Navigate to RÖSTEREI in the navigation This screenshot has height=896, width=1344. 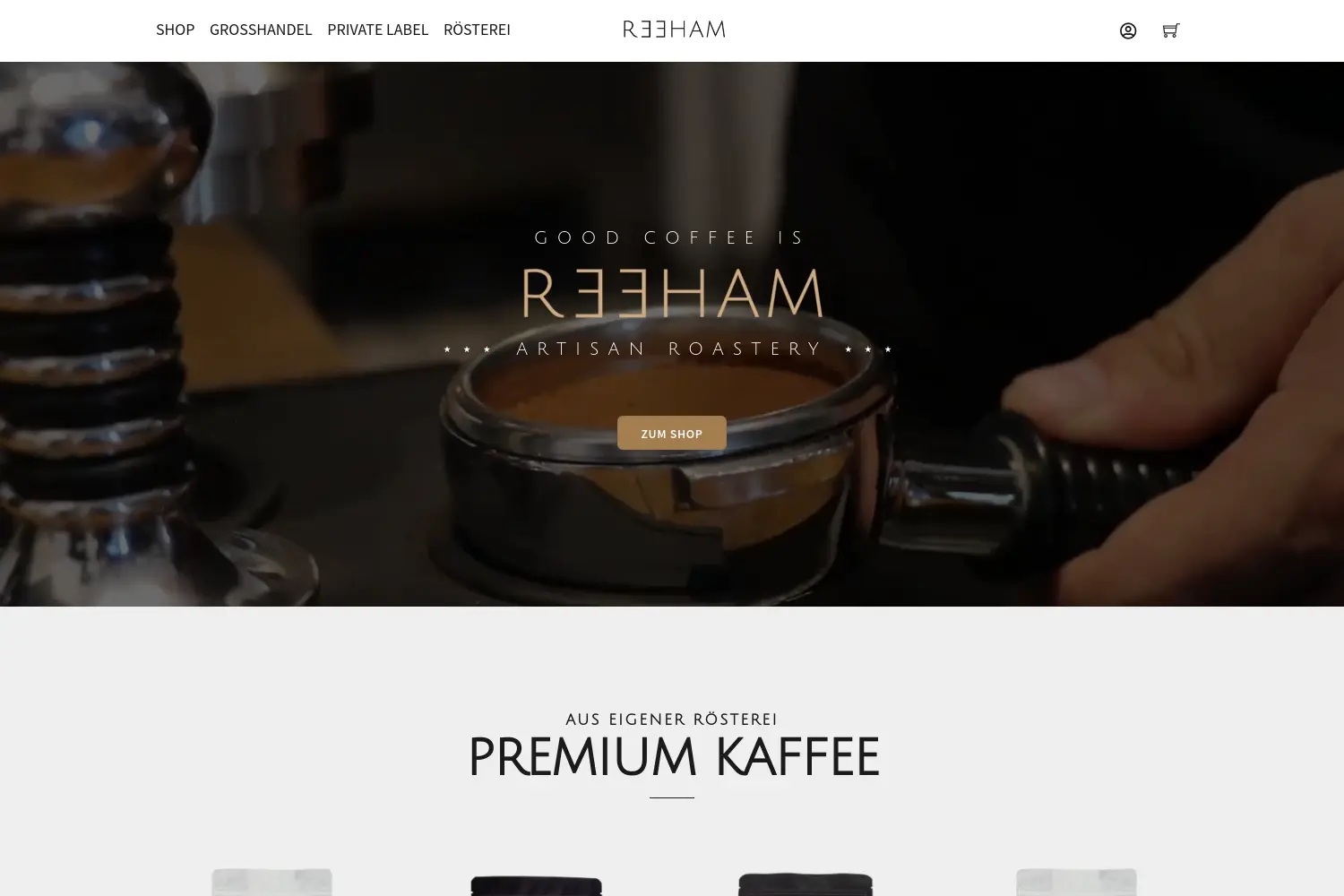[477, 30]
